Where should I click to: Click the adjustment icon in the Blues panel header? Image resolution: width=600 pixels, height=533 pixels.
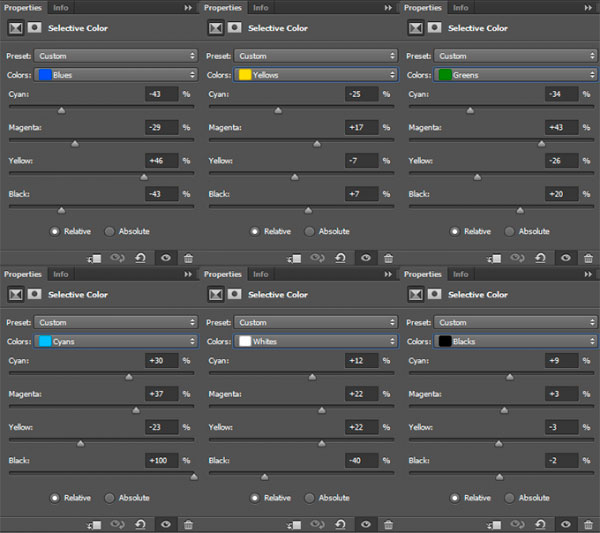tap(16, 28)
